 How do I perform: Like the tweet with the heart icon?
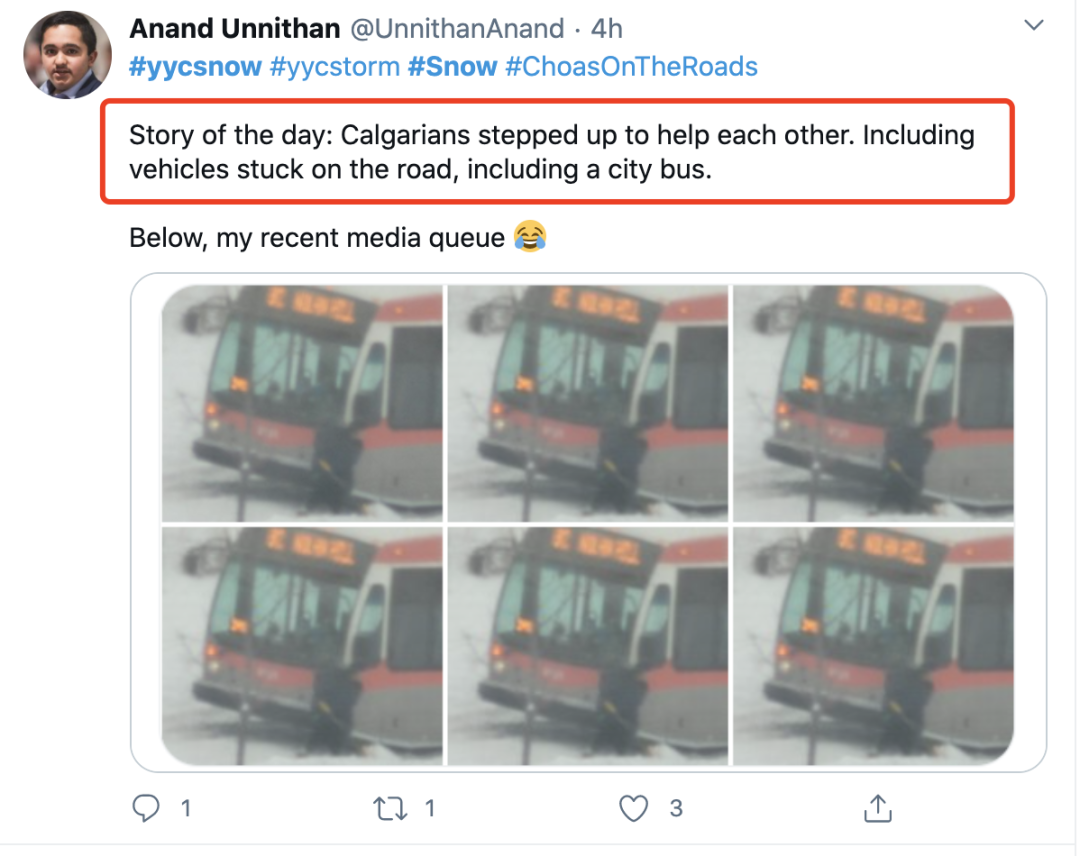[x=633, y=808]
